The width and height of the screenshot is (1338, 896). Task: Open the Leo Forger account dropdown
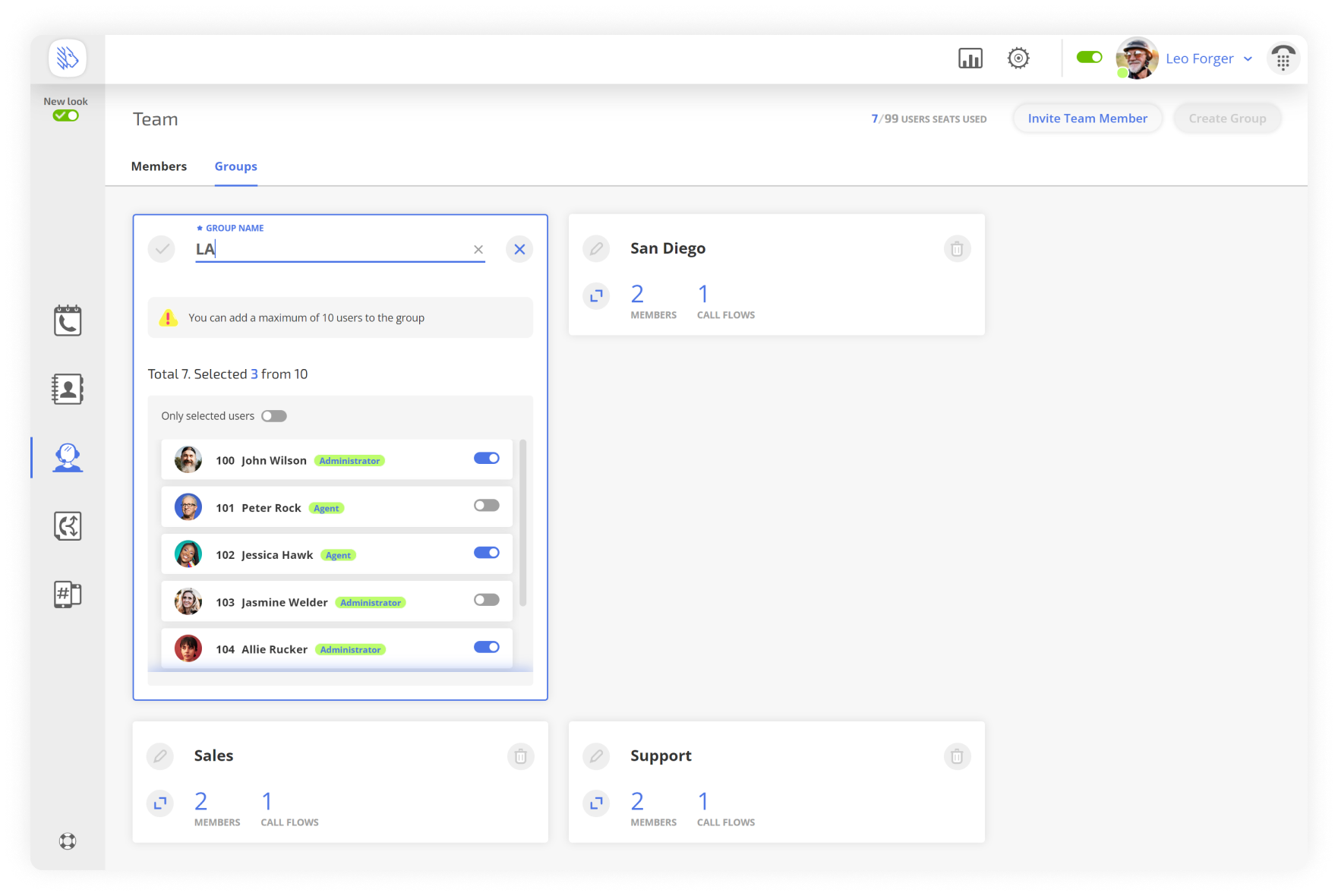[1207, 58]
